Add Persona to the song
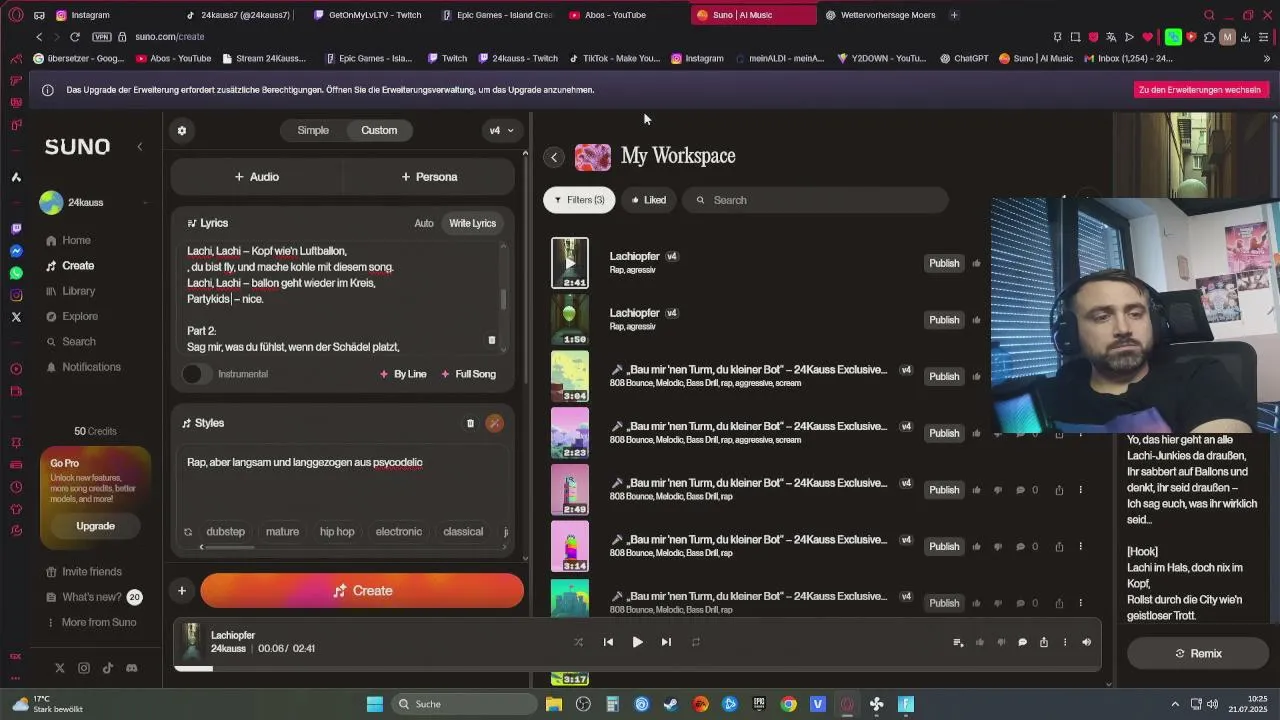 (429, 177)
